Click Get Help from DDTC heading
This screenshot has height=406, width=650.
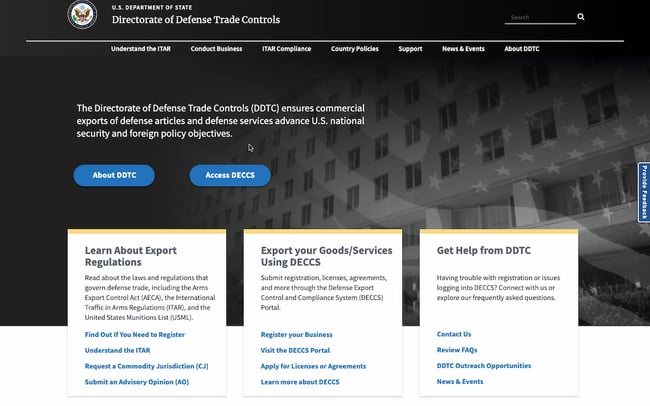483,250
